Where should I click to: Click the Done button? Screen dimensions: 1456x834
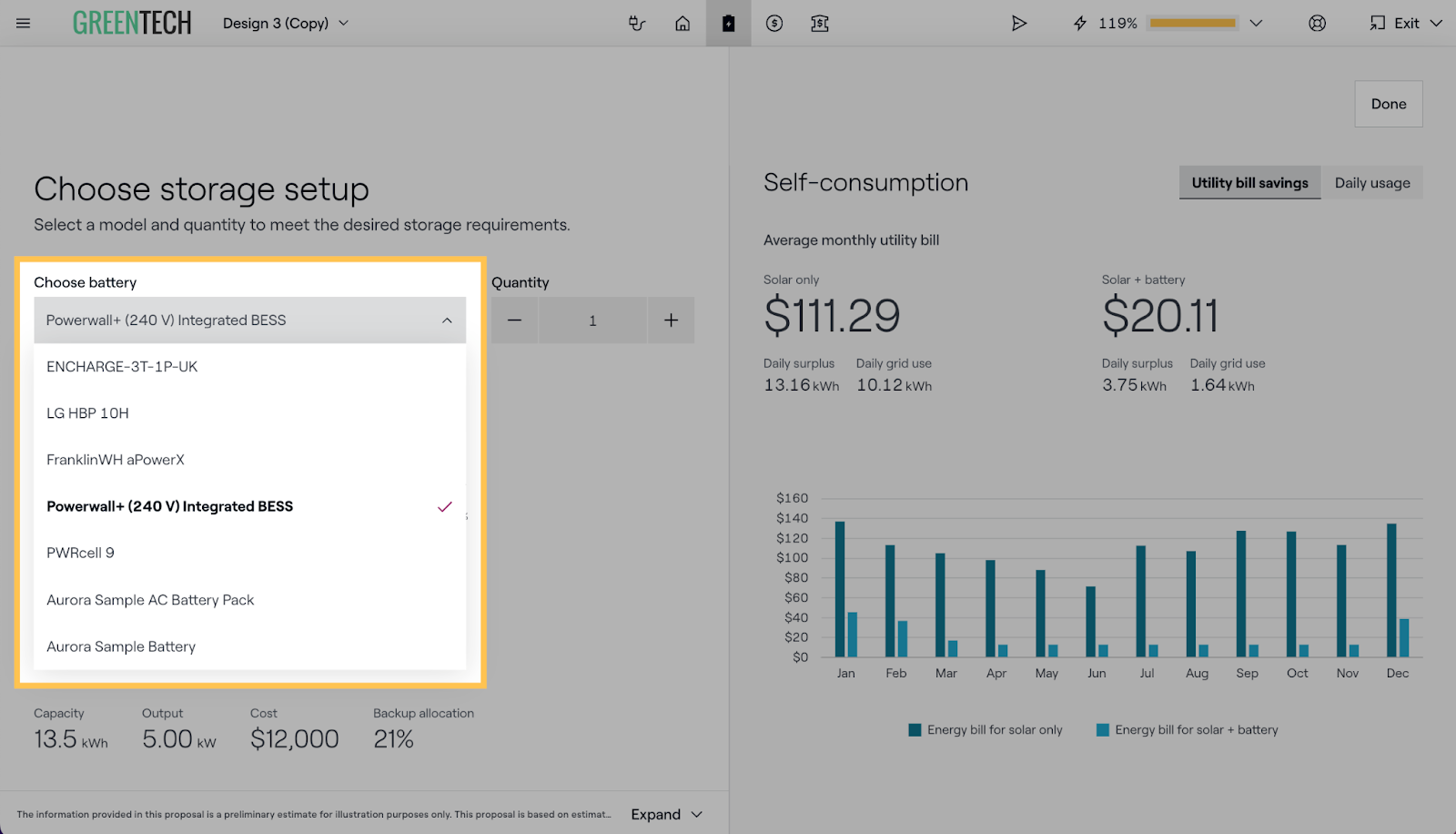click(1389, 104)
